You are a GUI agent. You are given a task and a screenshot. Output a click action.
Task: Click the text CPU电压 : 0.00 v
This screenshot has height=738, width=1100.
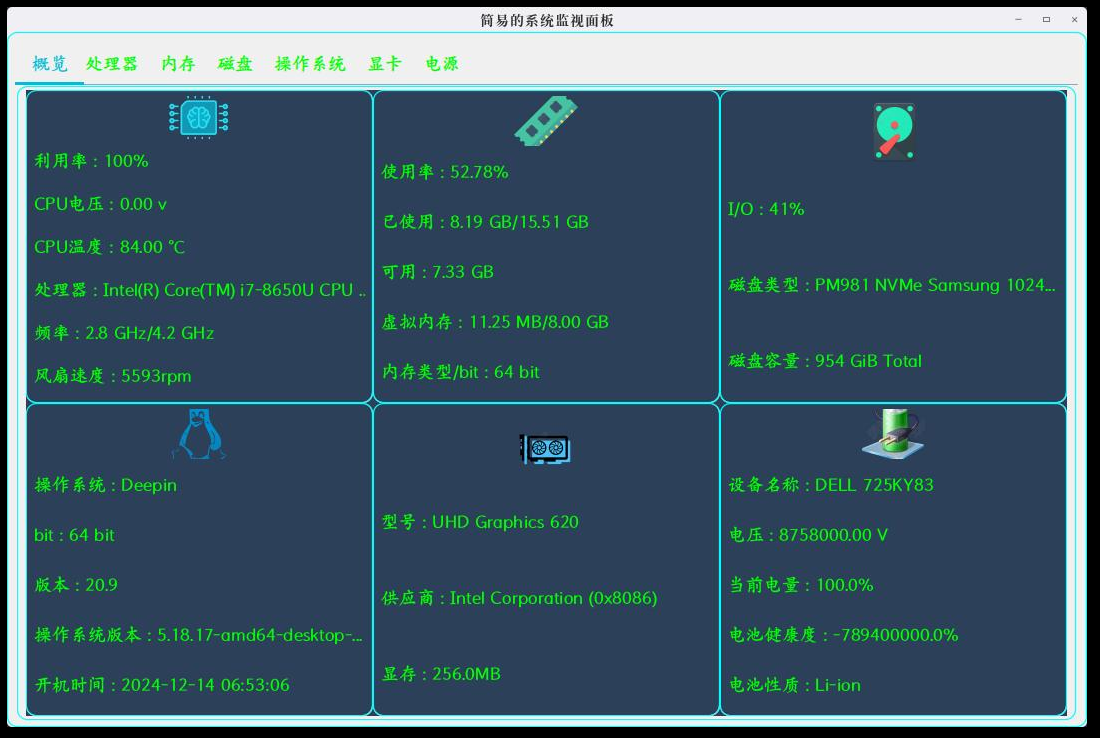click(100, 204)
